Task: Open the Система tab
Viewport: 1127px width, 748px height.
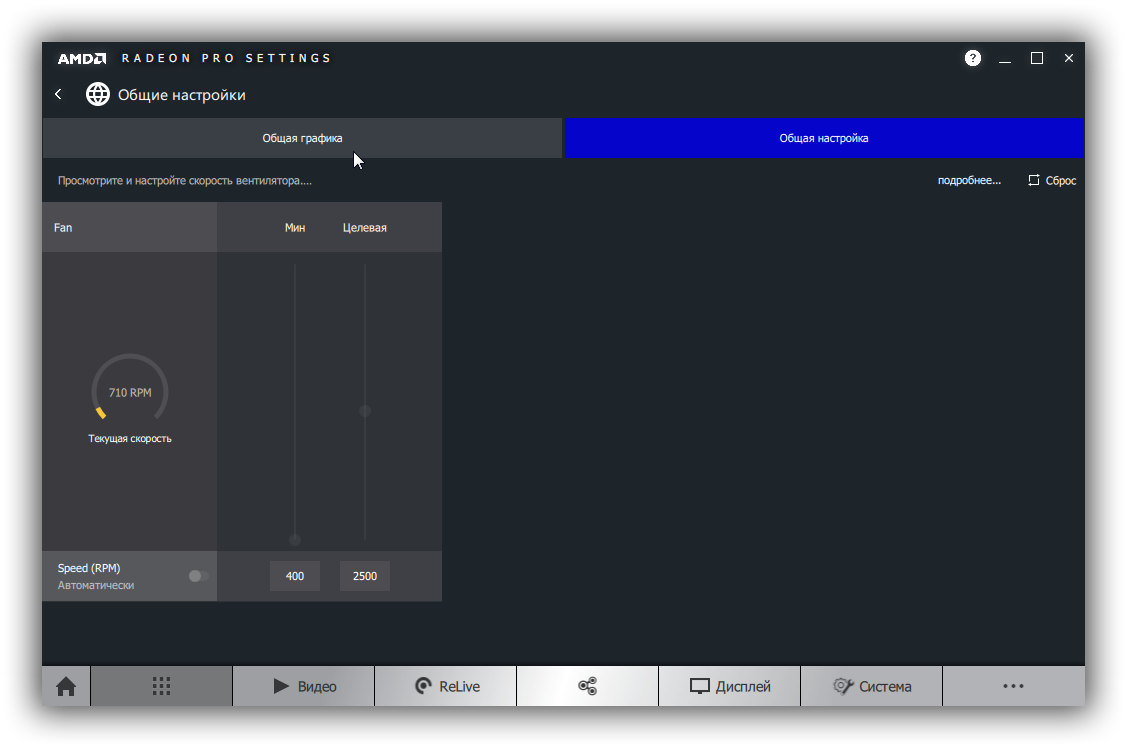Action: pyautogui.click(x=871, y=686)
